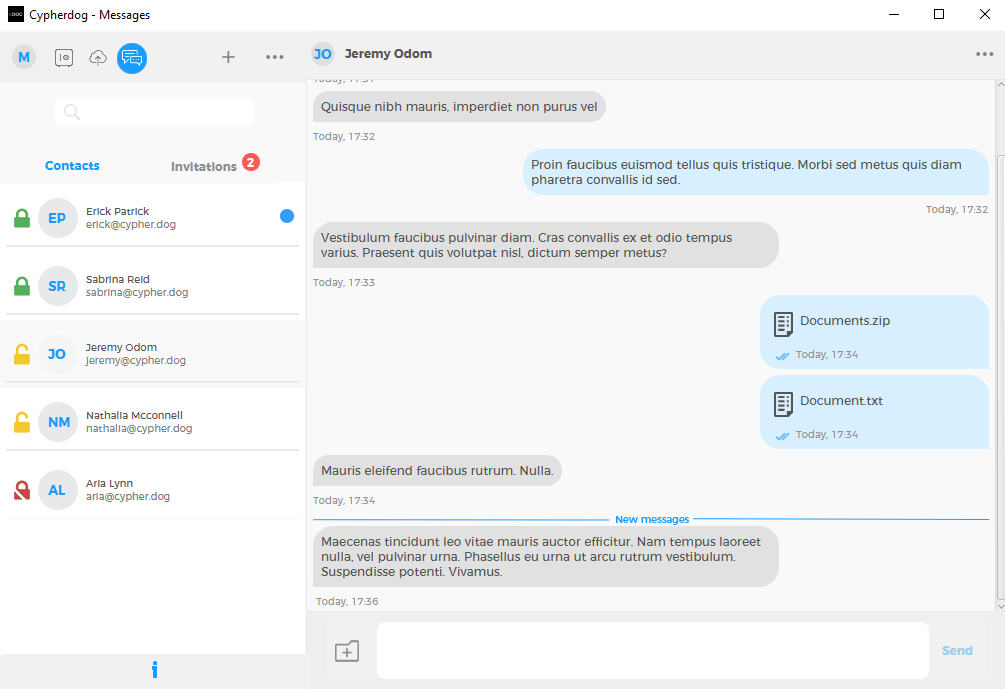Screen dimensions: 1005x689
Task: Click the search magnifier icon
Action: [71, 112]
